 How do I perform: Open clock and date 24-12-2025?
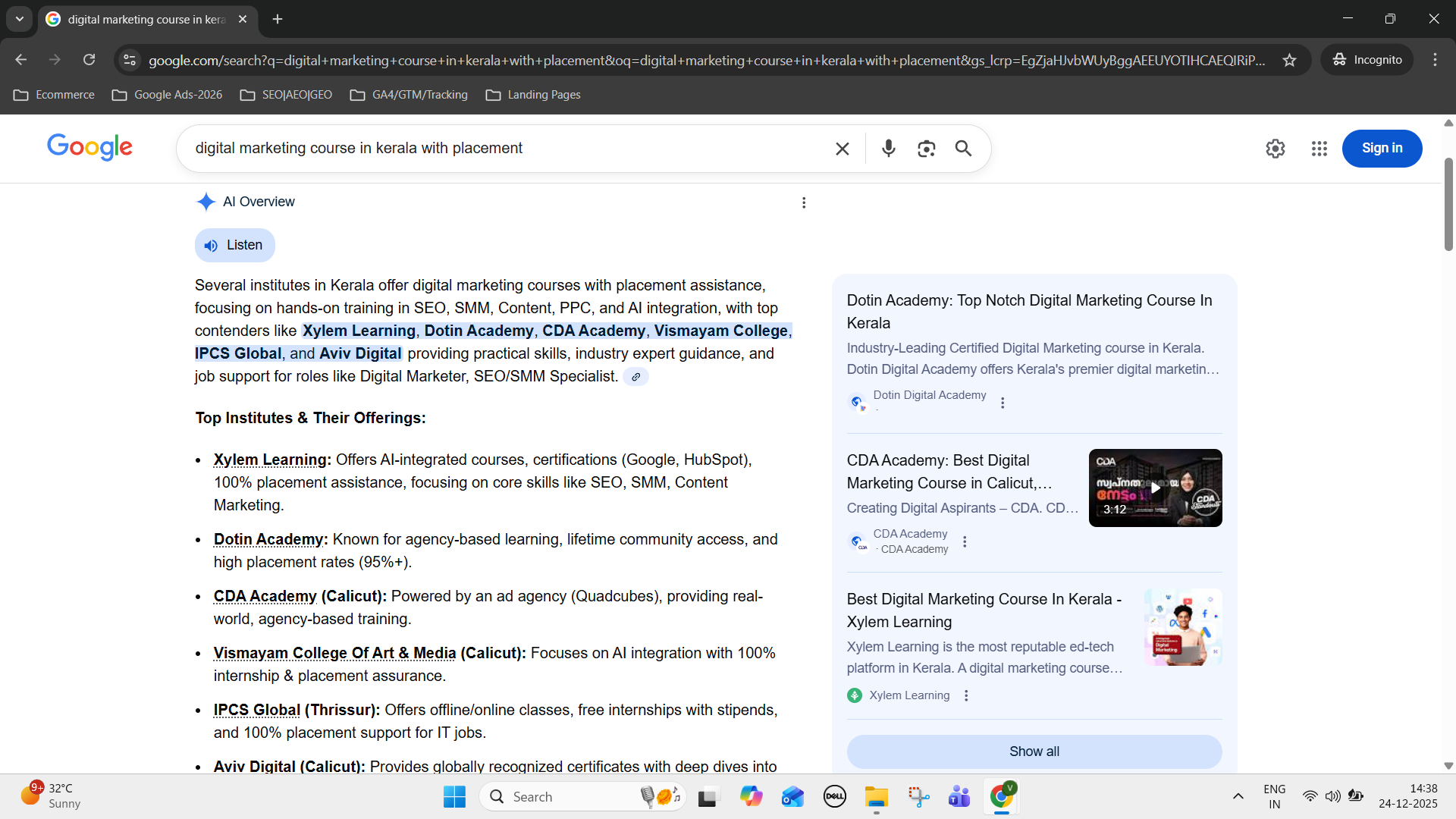(1407, 796)
